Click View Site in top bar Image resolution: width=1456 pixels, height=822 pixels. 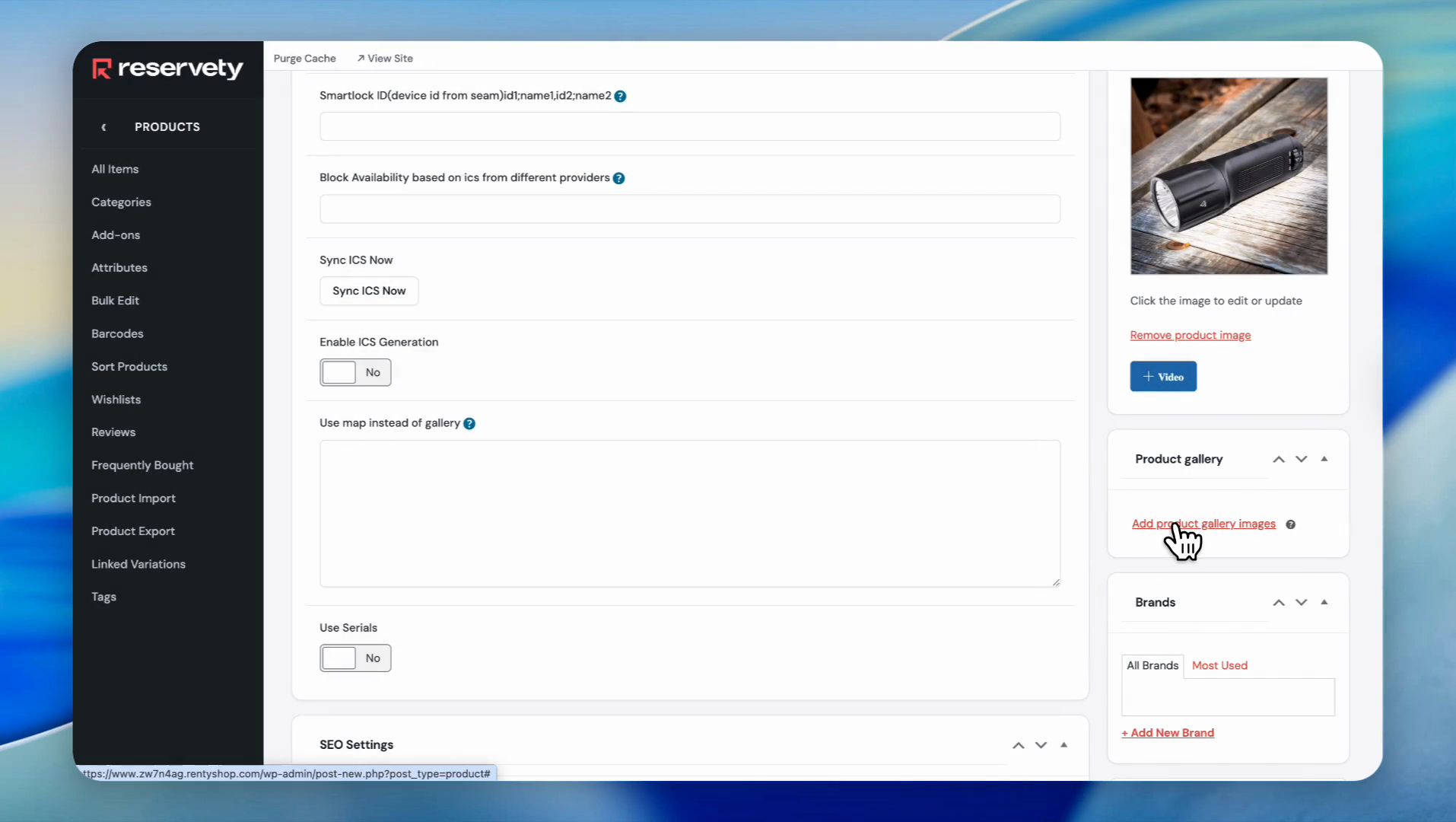pyautogui.click(x=385, y=59)
